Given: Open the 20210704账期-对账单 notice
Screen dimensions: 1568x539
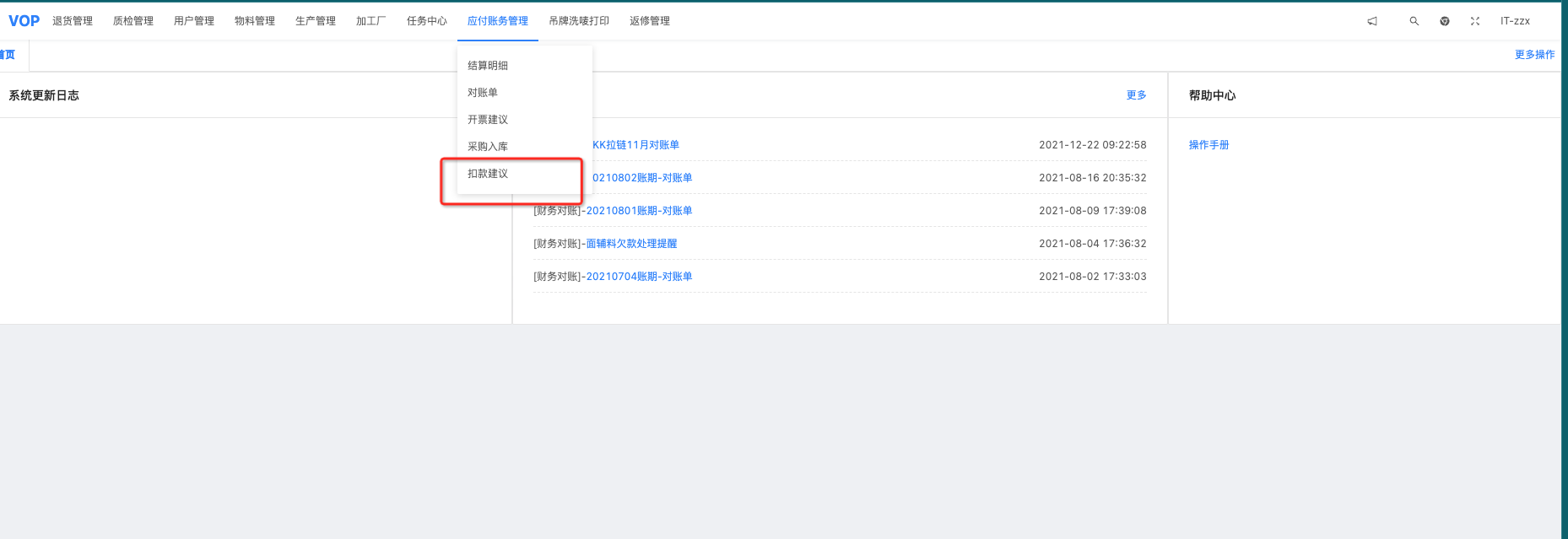Looking at the screenshot, I should [639, 277].
